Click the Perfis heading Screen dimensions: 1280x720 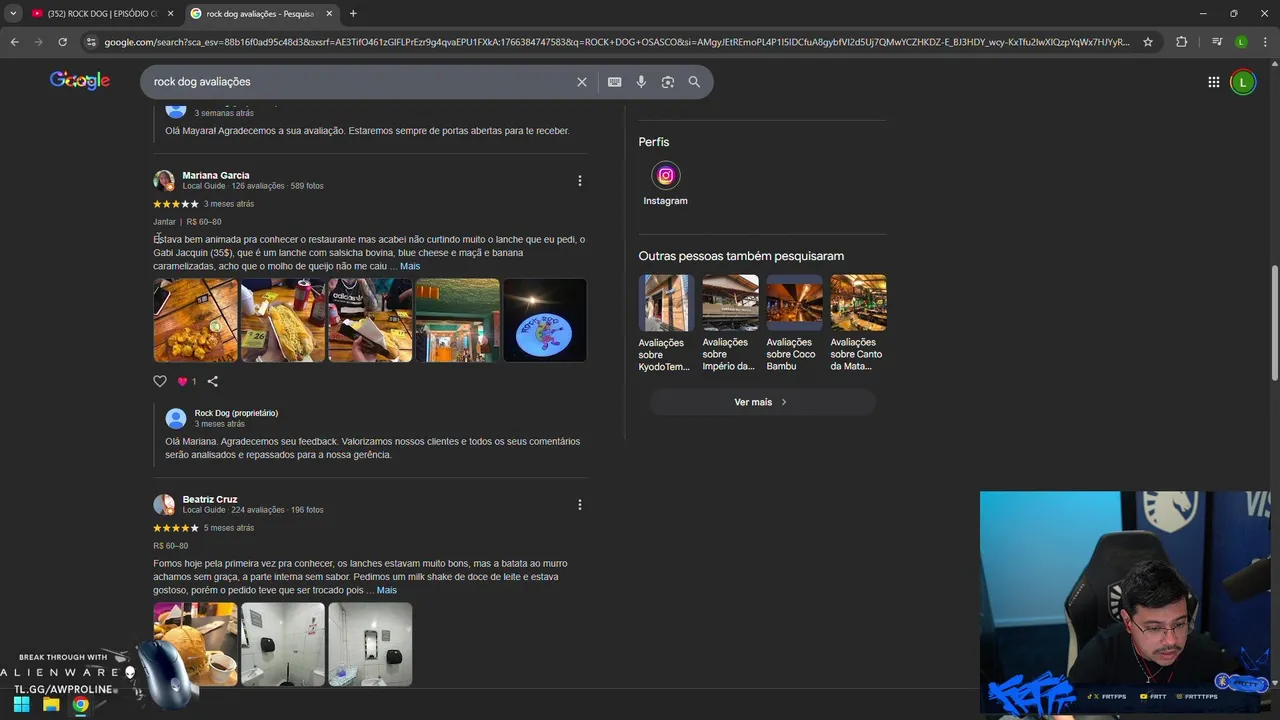click(x=654, y=142)
